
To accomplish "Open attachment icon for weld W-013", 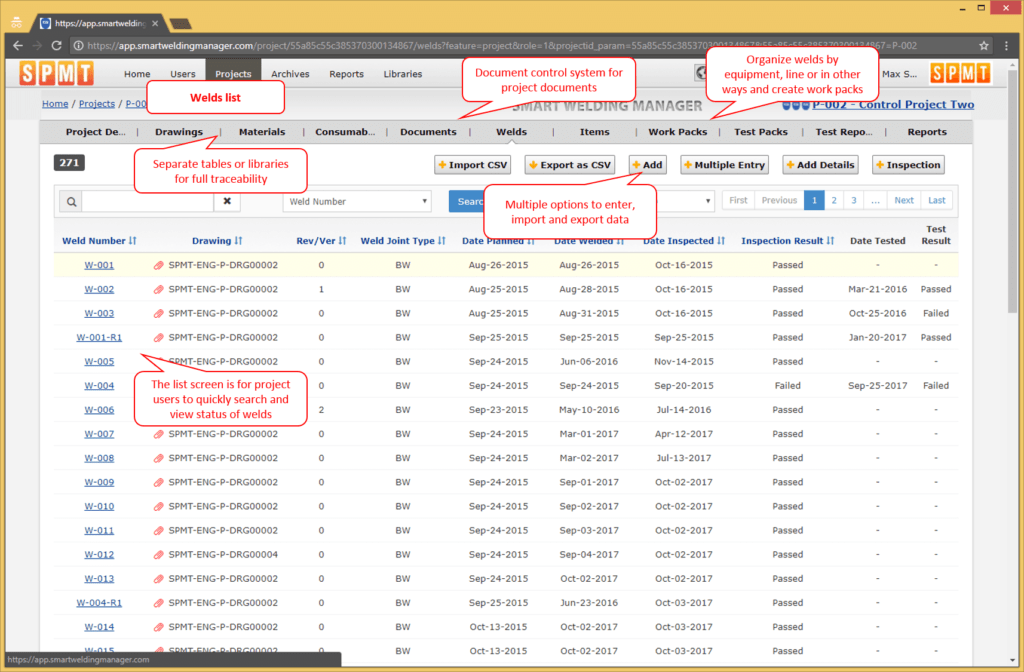I will click(159, 579).
